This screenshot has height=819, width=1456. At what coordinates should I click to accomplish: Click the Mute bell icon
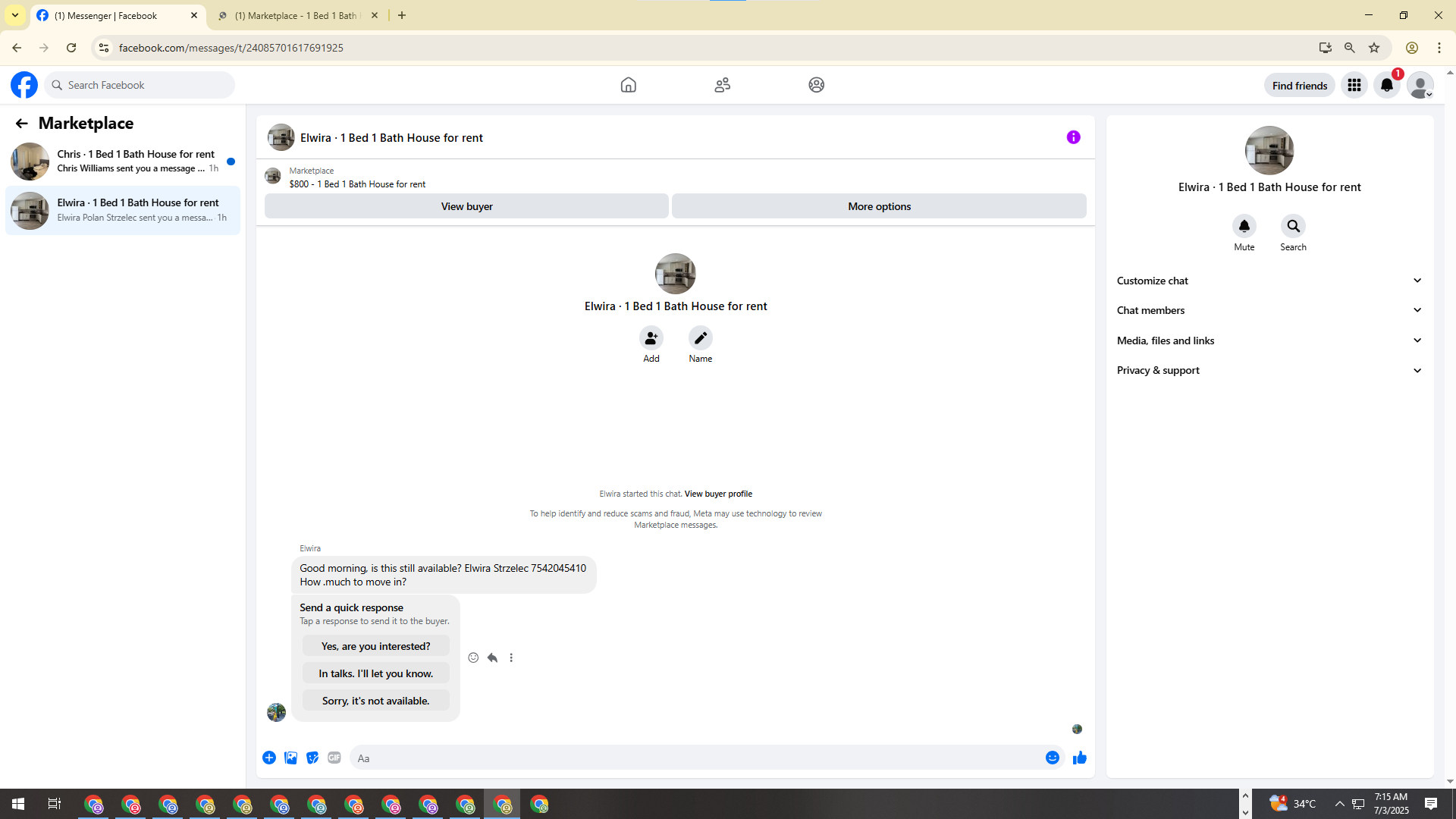1244,226
